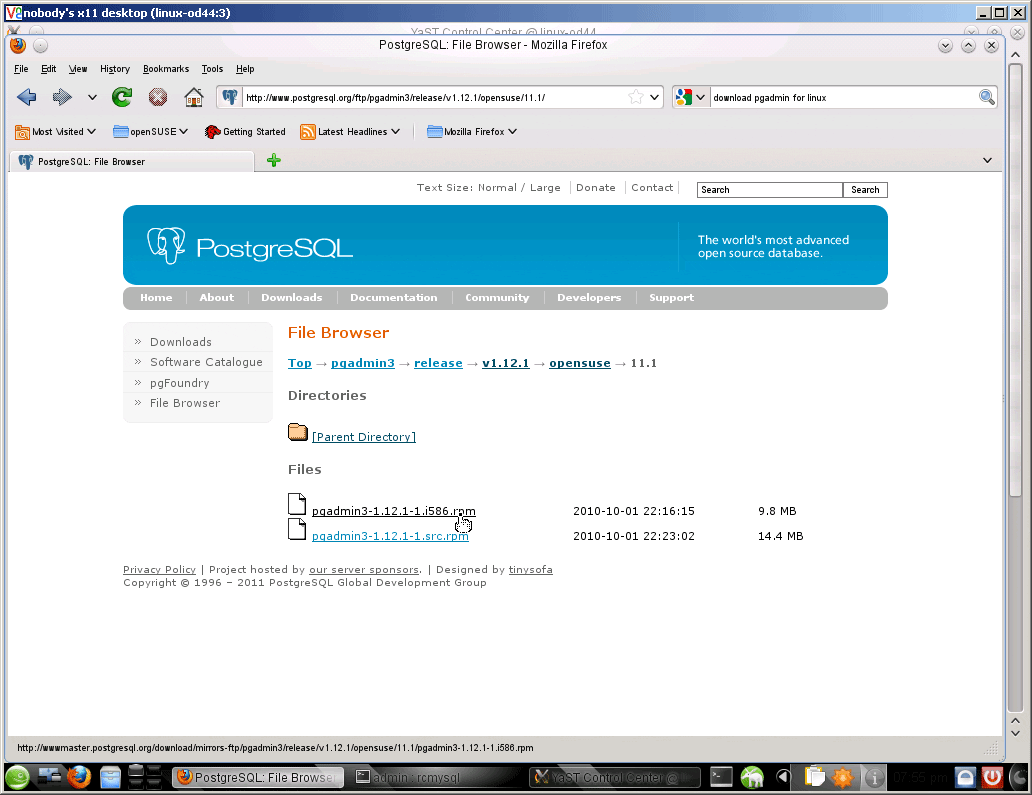The image size is (1032, 795).
Task: Bookmark this page with the star icon
Action: click(636, 97)
